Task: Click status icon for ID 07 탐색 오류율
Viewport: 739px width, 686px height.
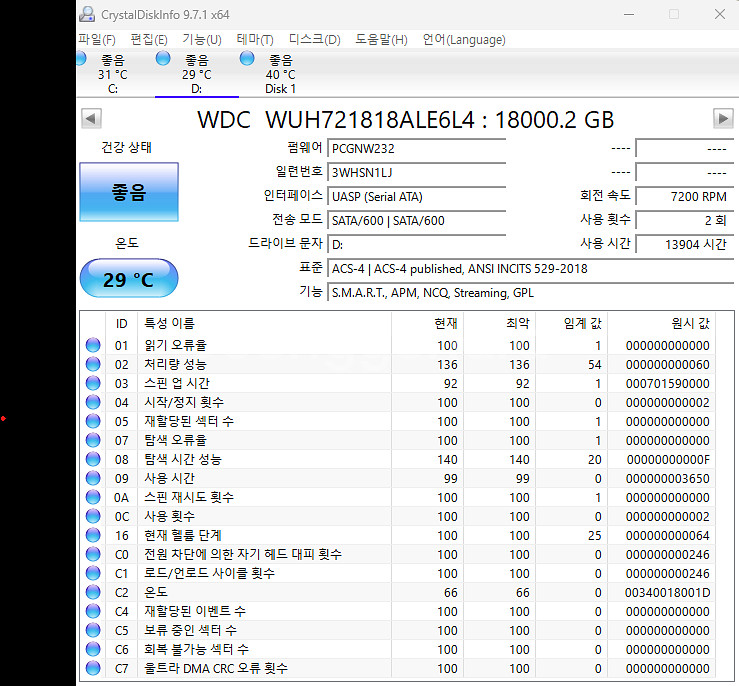Action: 93,440
